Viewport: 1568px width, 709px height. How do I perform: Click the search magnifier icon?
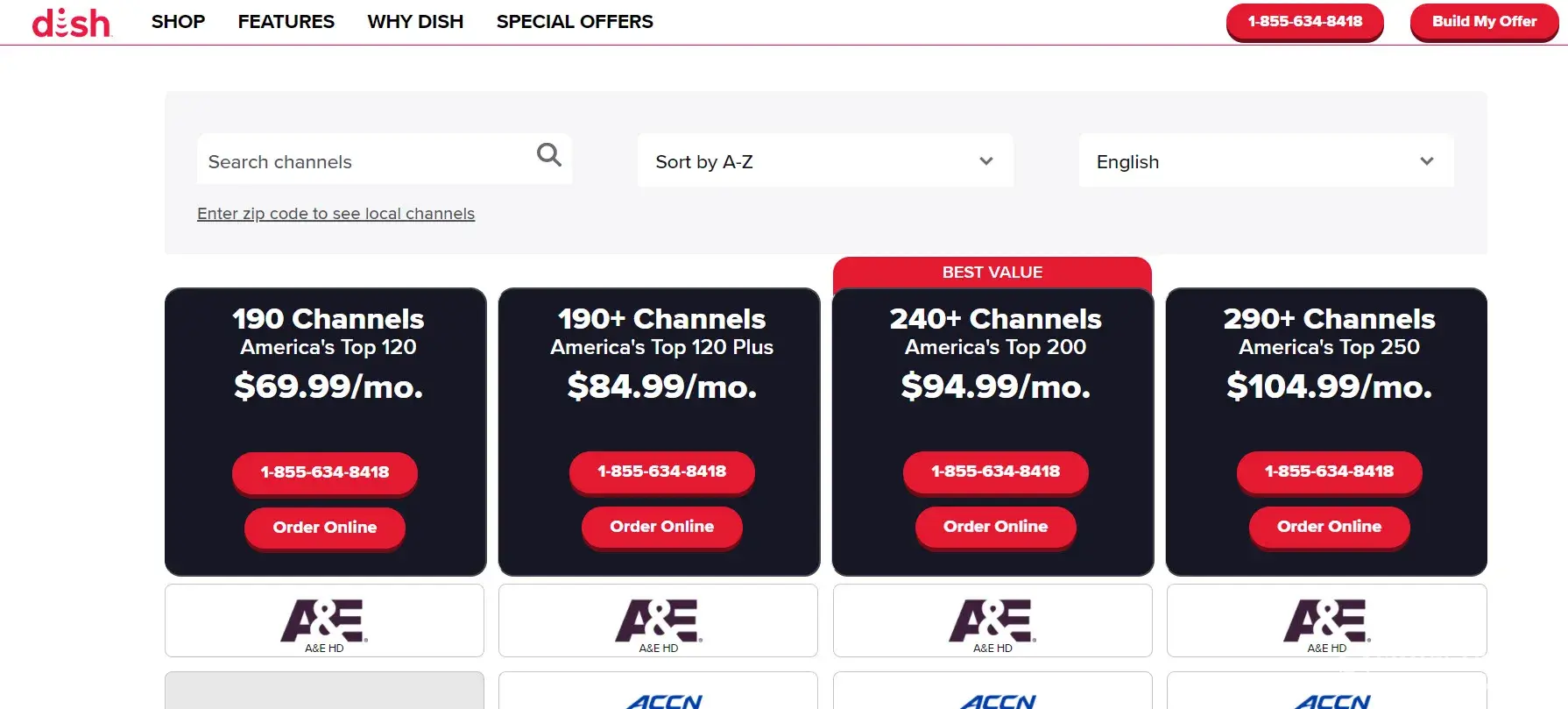click(548, 155)
